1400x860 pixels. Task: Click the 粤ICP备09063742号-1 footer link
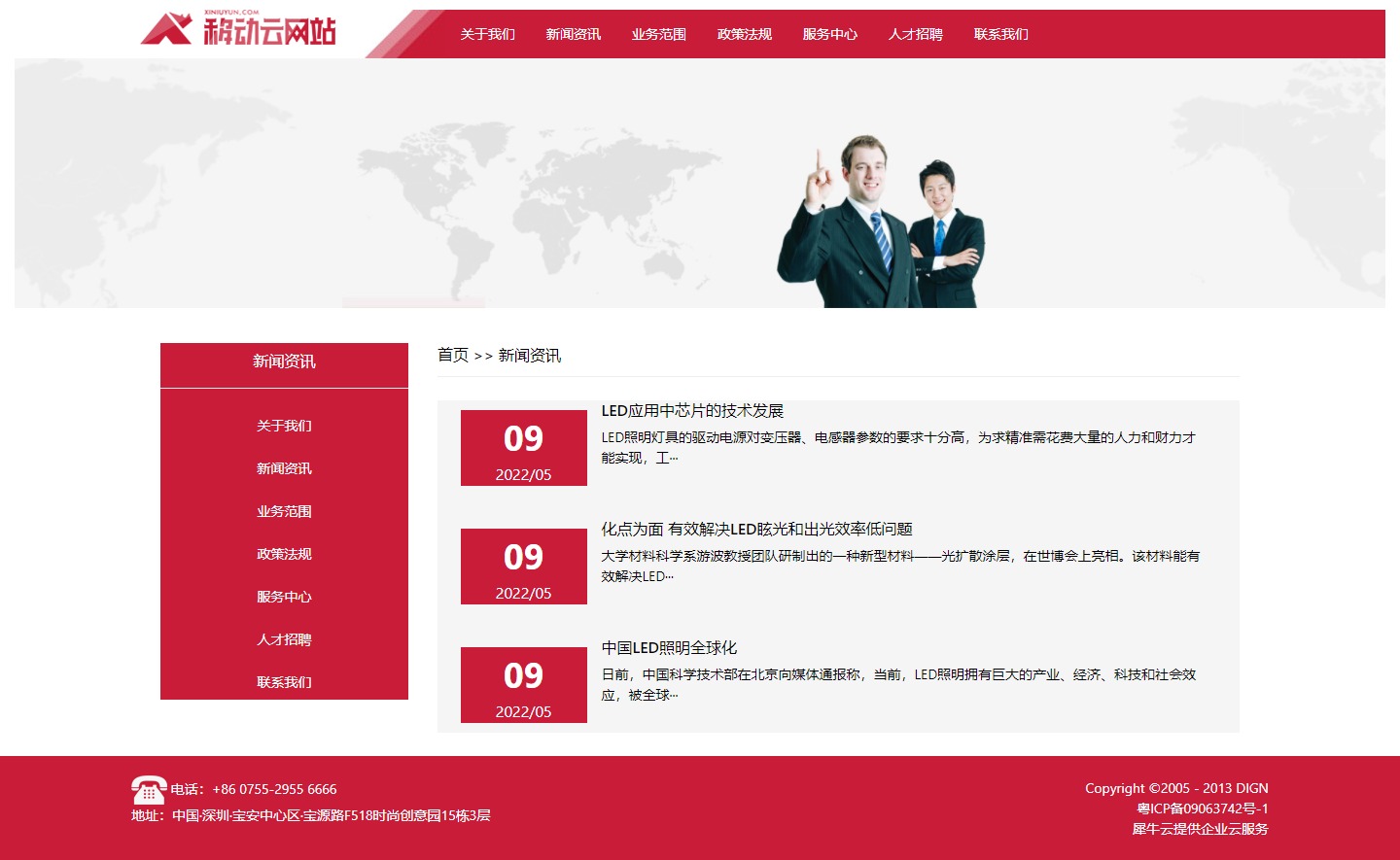coord(1203,808)
